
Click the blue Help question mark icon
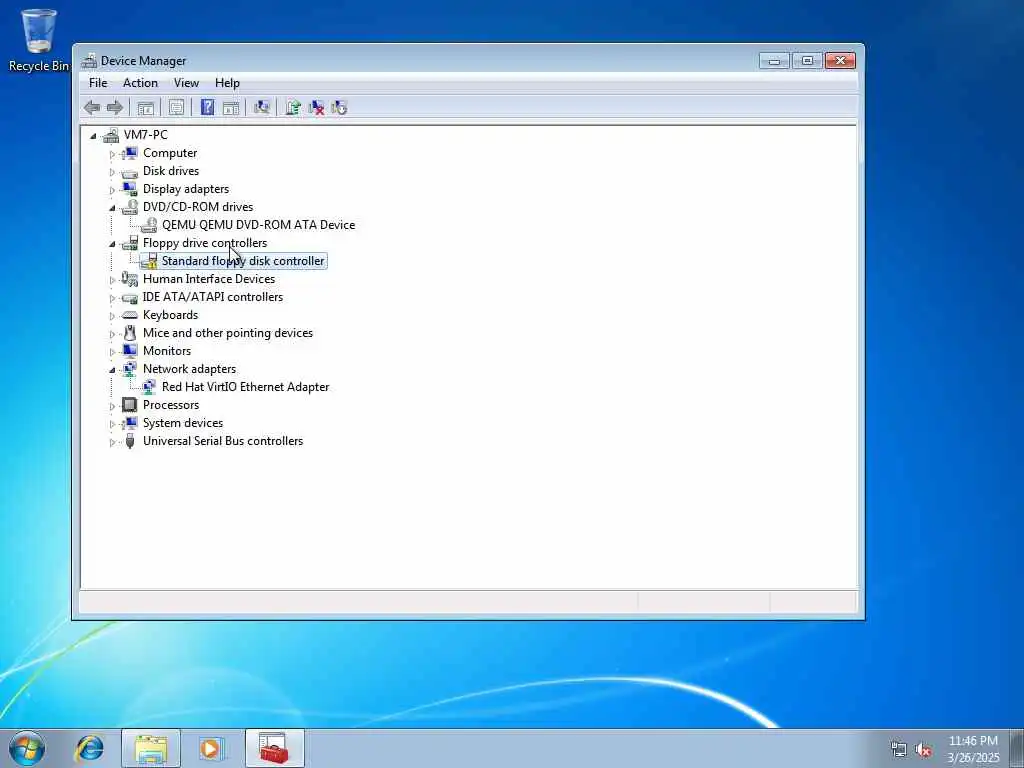[207, 107]
